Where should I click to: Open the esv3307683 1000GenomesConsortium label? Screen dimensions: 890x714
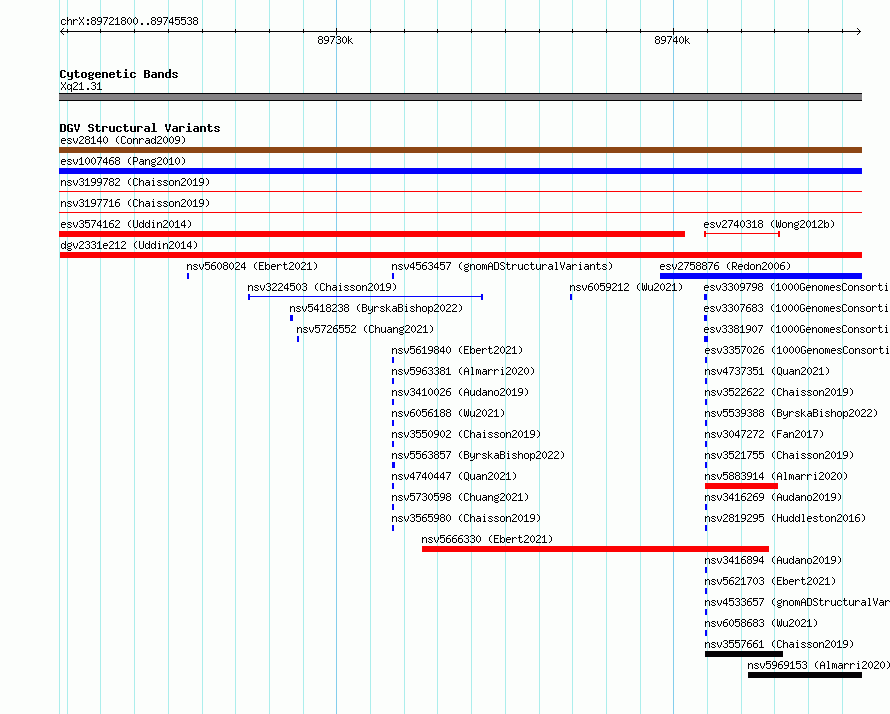[x=796, y=308]
